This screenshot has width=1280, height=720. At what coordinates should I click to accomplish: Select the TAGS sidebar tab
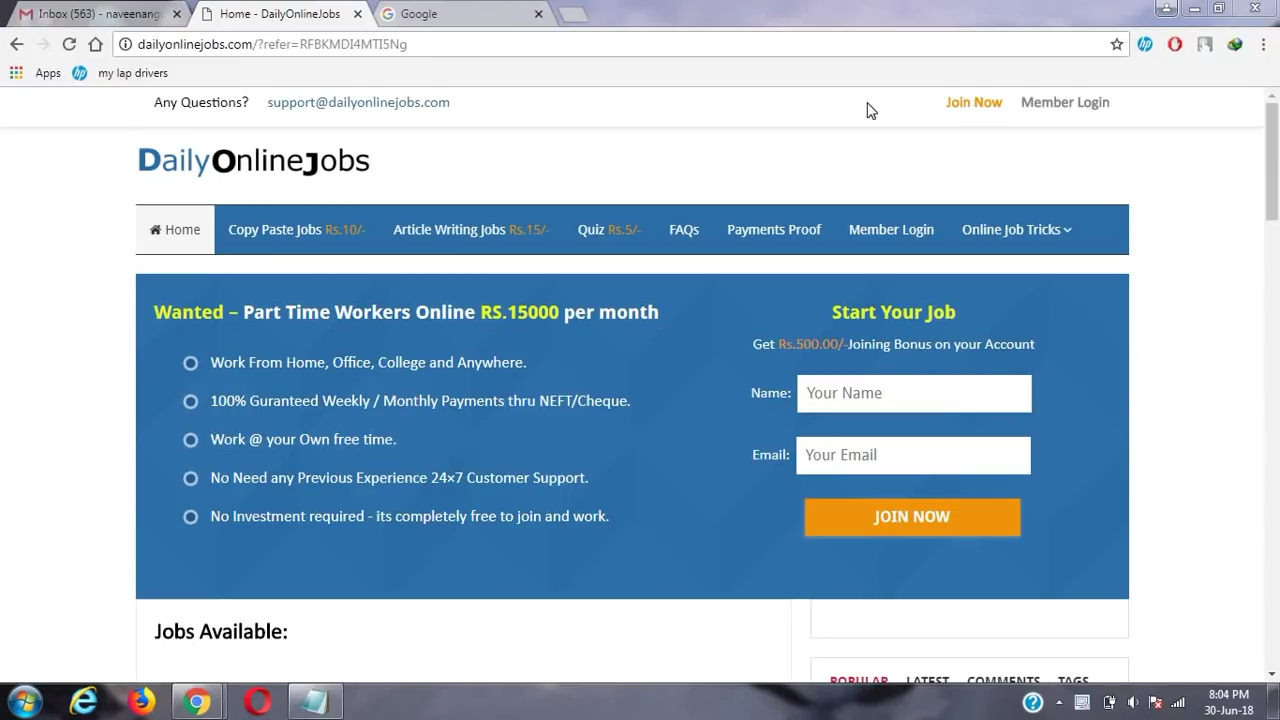pos(1073,680)
